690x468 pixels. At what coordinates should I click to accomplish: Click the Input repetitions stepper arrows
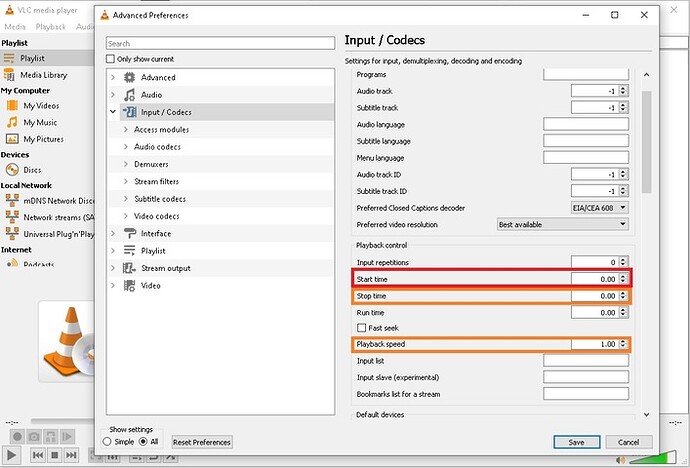click(x=623, y=262)
